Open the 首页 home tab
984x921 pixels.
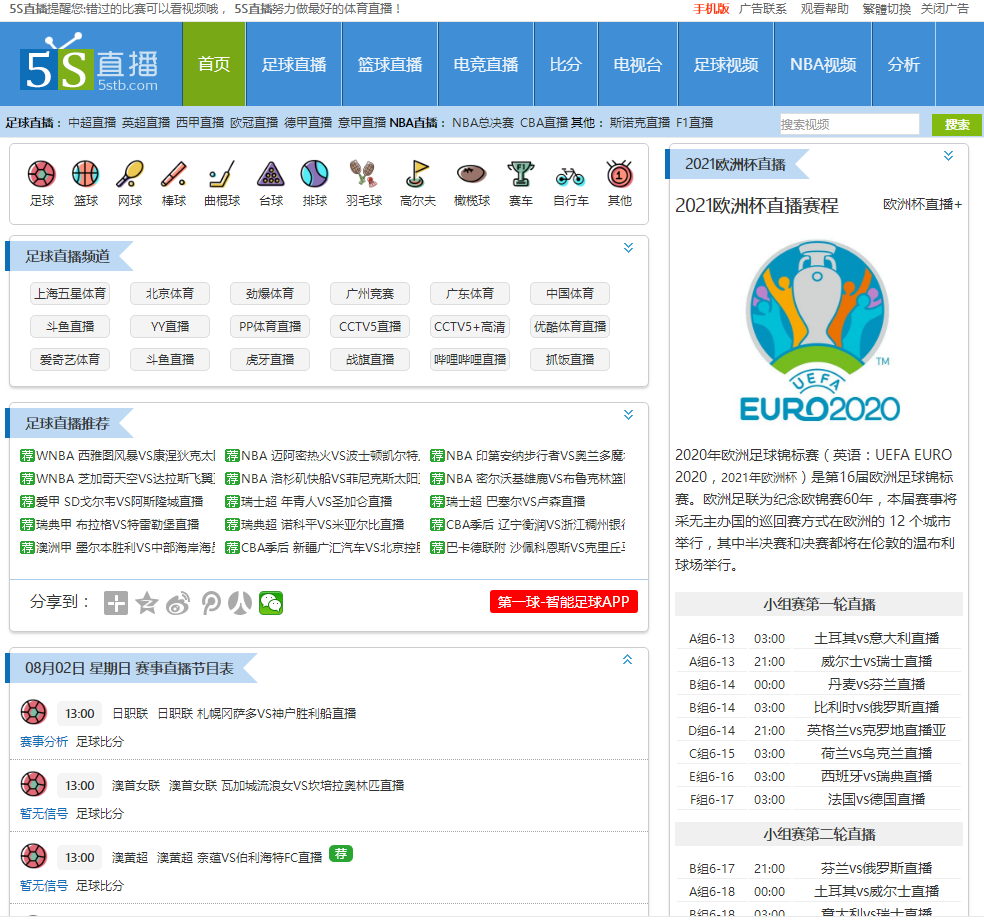pyautogui.click(x=214, y=64)
